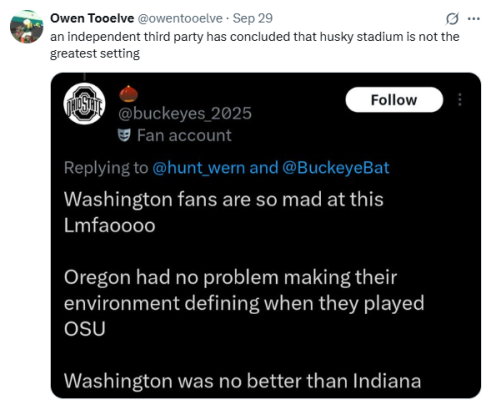Click the Grok explain-post icon
Image resolution: width=491 pixels, height=400 pixels.
coord(452,19)
